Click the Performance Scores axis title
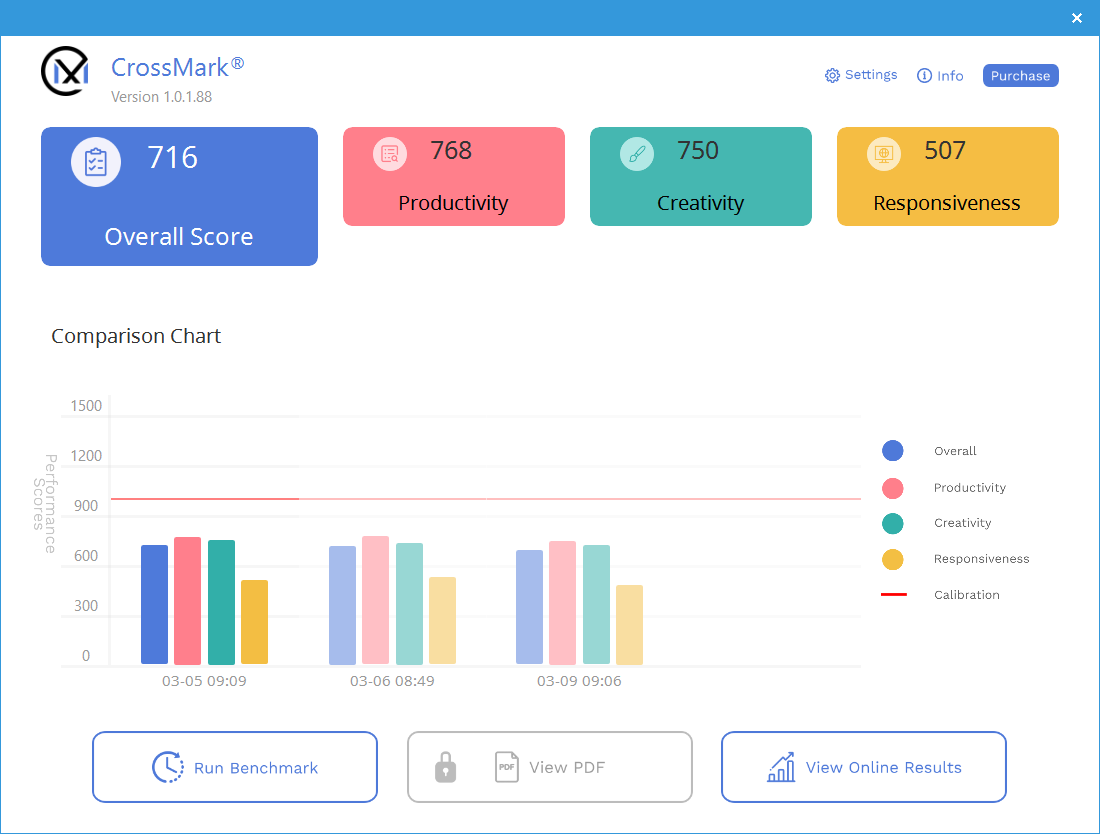The height and width of the screenshot is (834, 1100). 45,504
